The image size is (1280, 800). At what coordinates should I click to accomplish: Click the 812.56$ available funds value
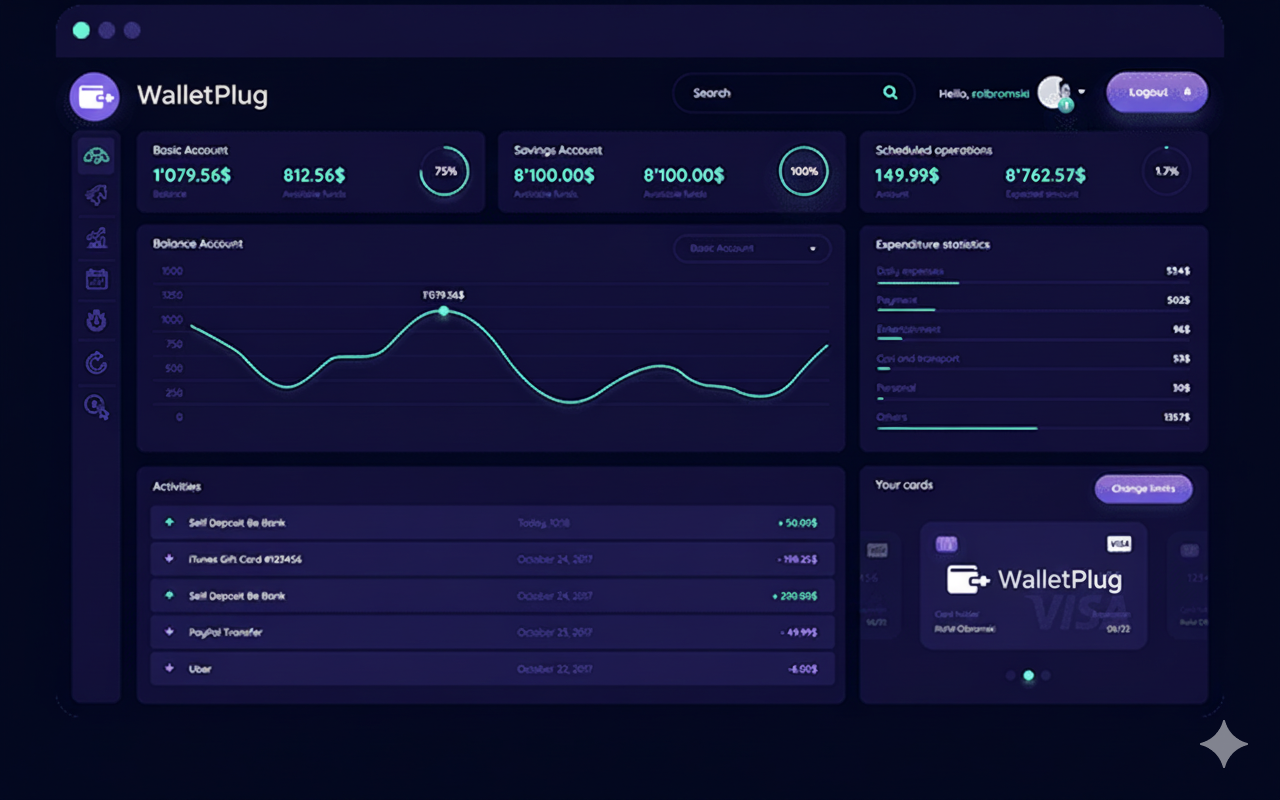pos(315,175)
